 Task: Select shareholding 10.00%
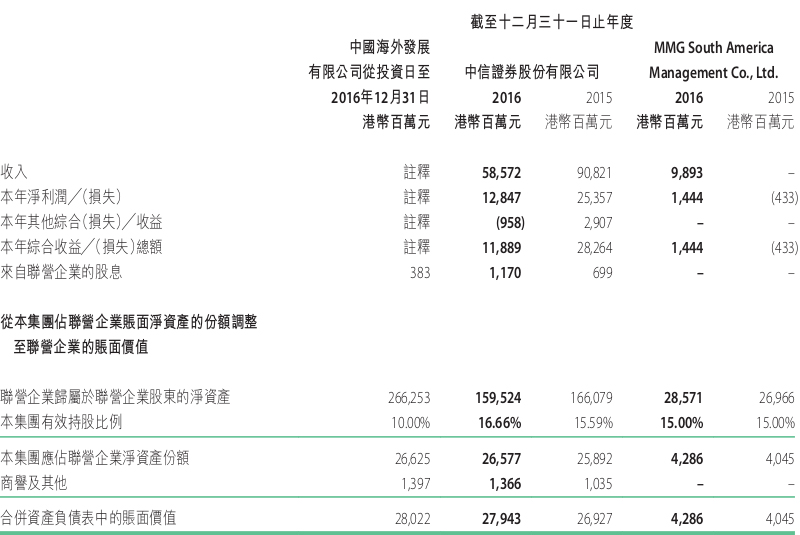click(411, 423)
